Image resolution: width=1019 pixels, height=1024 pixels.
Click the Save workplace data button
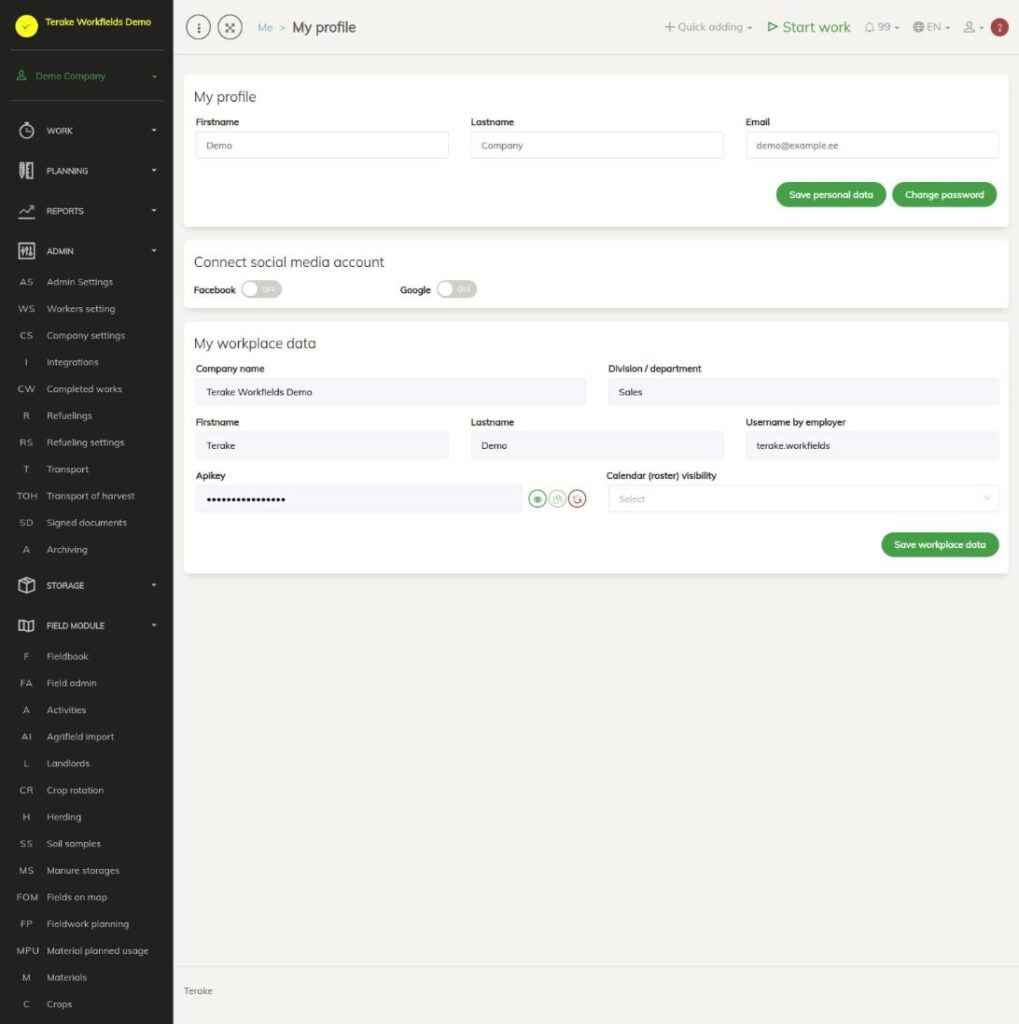pos(940,545)
